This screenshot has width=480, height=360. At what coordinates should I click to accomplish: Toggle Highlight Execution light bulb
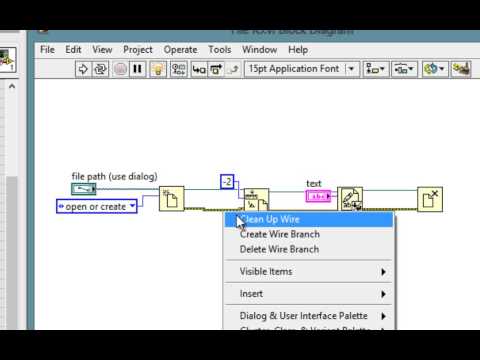[x=158, y=69]
